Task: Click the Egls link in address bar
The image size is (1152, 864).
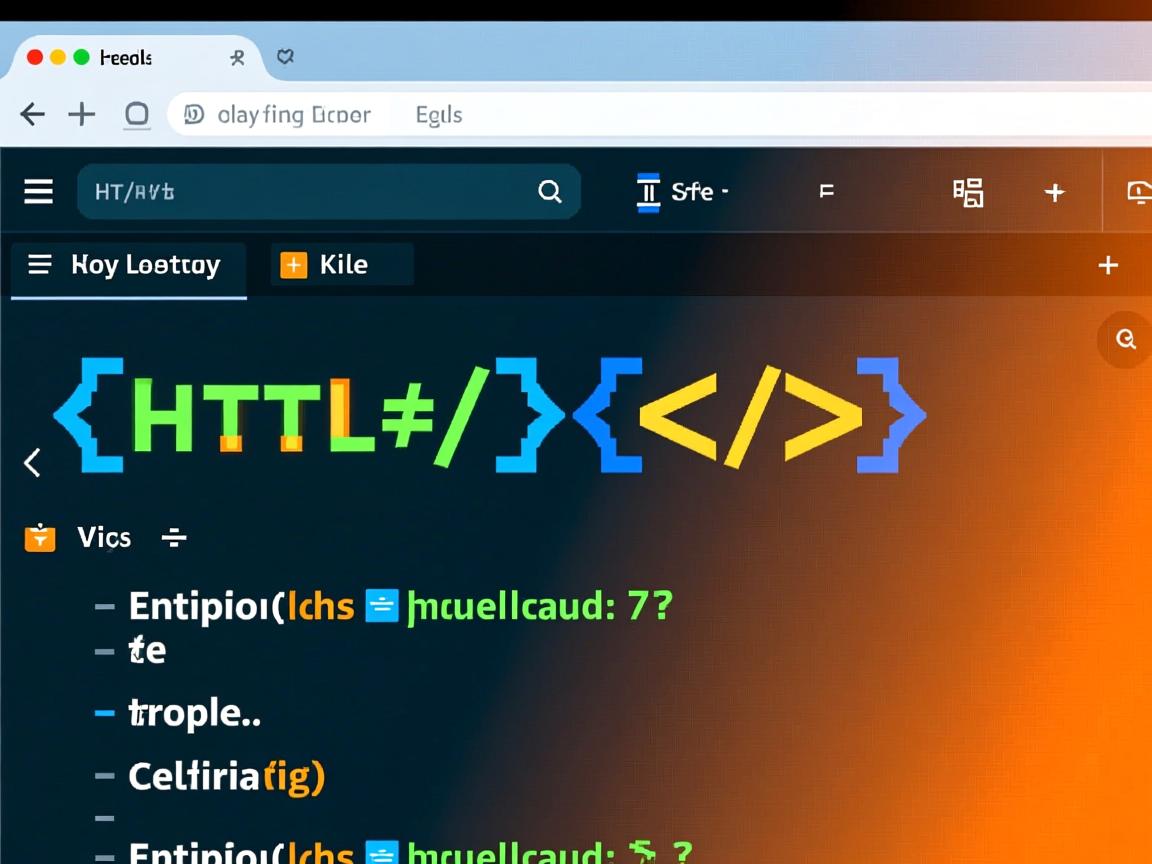Action: [x=438, y=115]
